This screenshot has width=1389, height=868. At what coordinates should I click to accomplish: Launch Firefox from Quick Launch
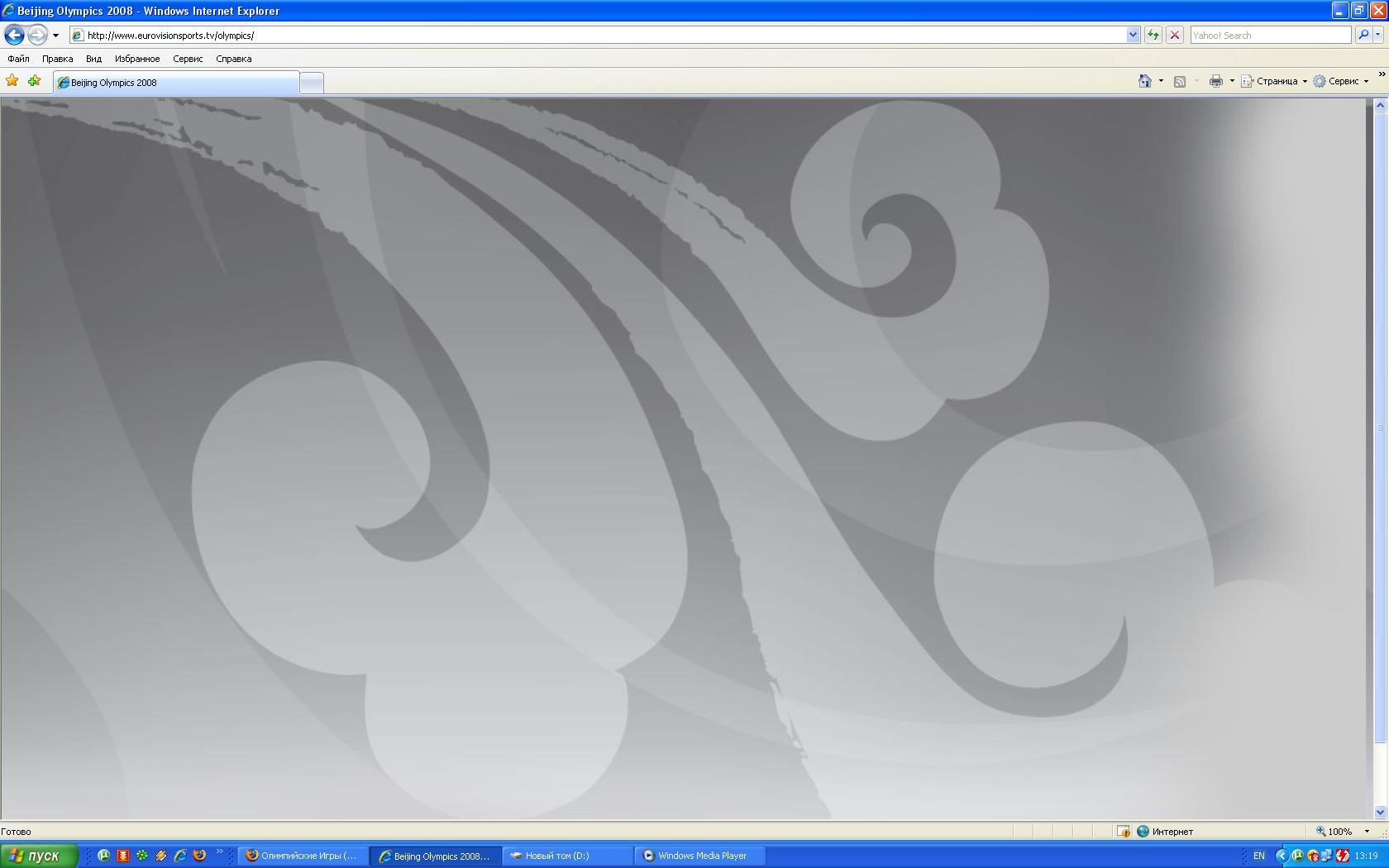199,856
